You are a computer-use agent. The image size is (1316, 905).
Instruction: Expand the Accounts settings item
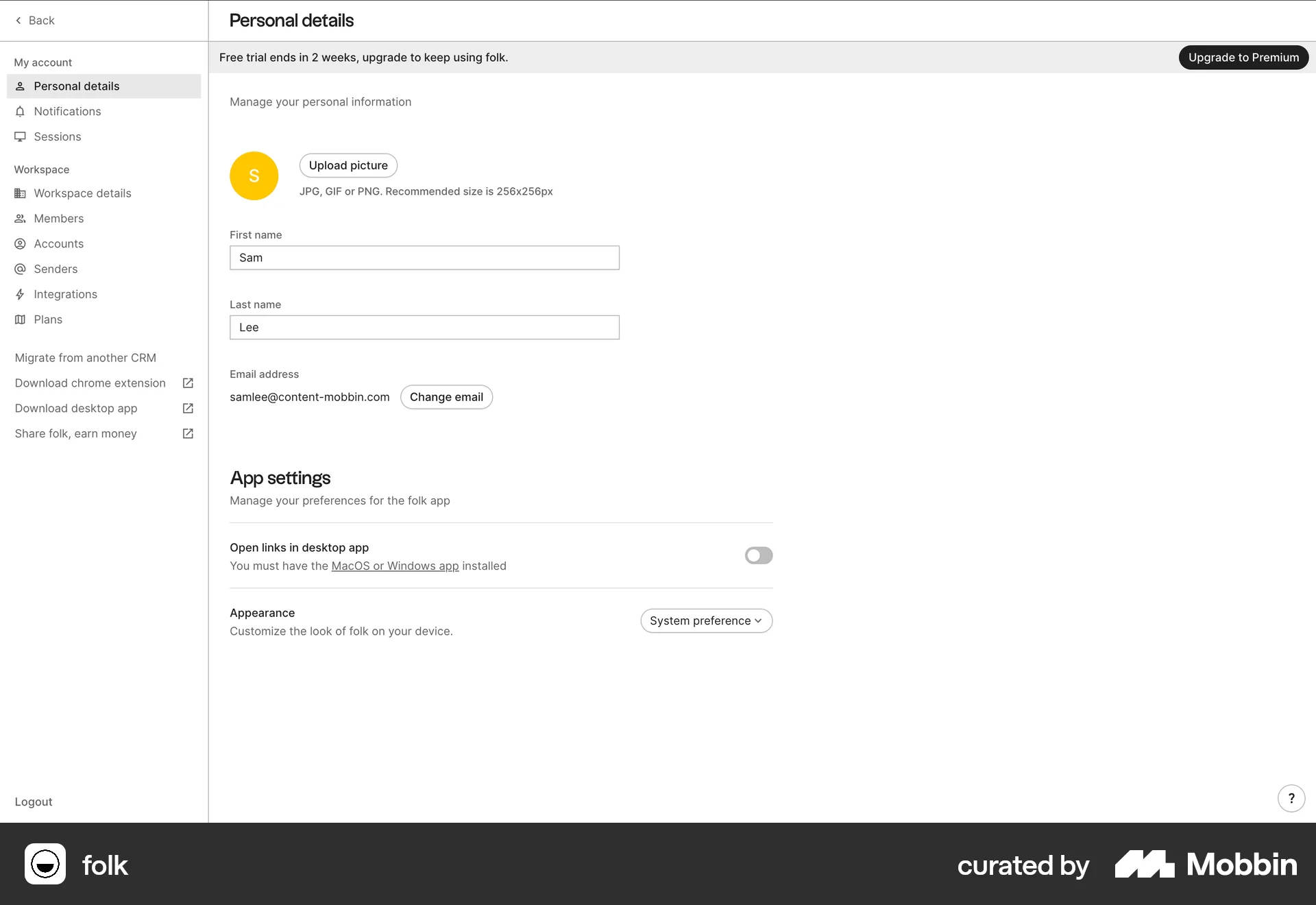(x=58, y=243)
